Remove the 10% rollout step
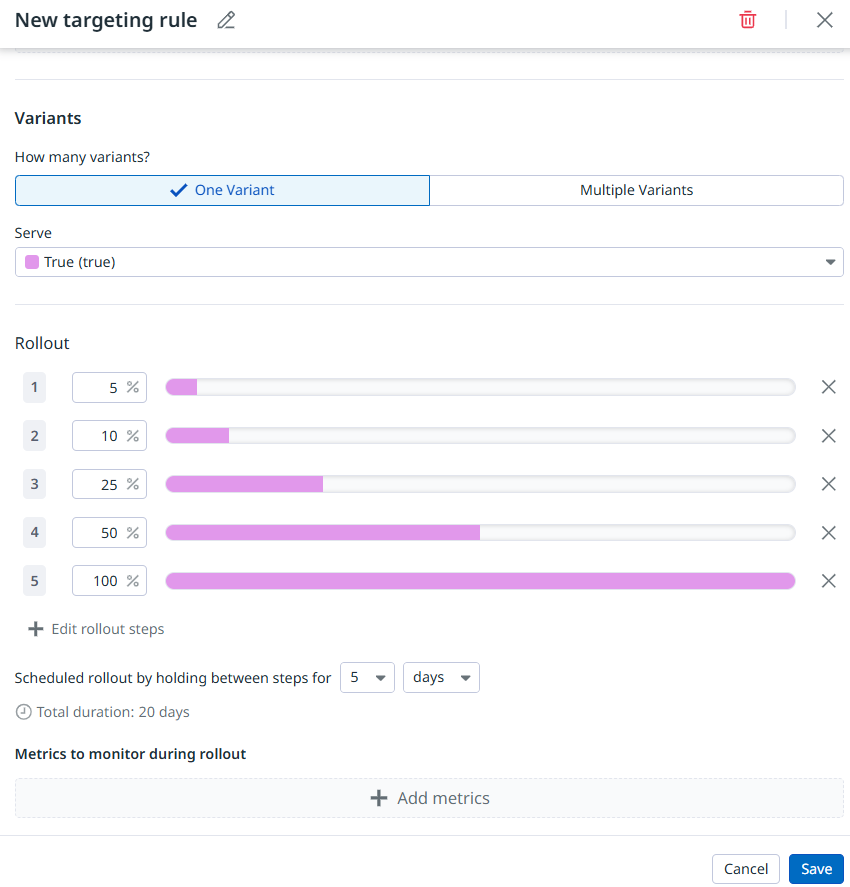Screen dimensions: 850x887 point(828,436)
